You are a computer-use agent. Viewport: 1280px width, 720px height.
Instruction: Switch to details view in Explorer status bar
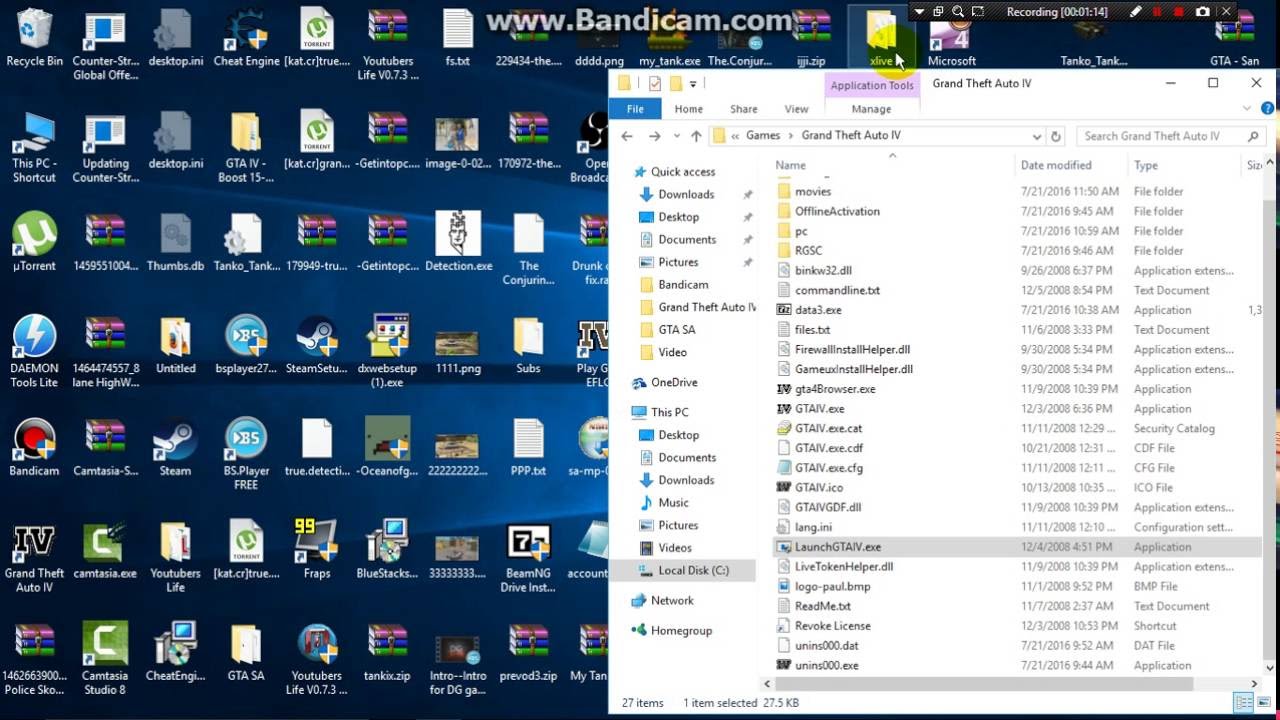pos(1244,703)
